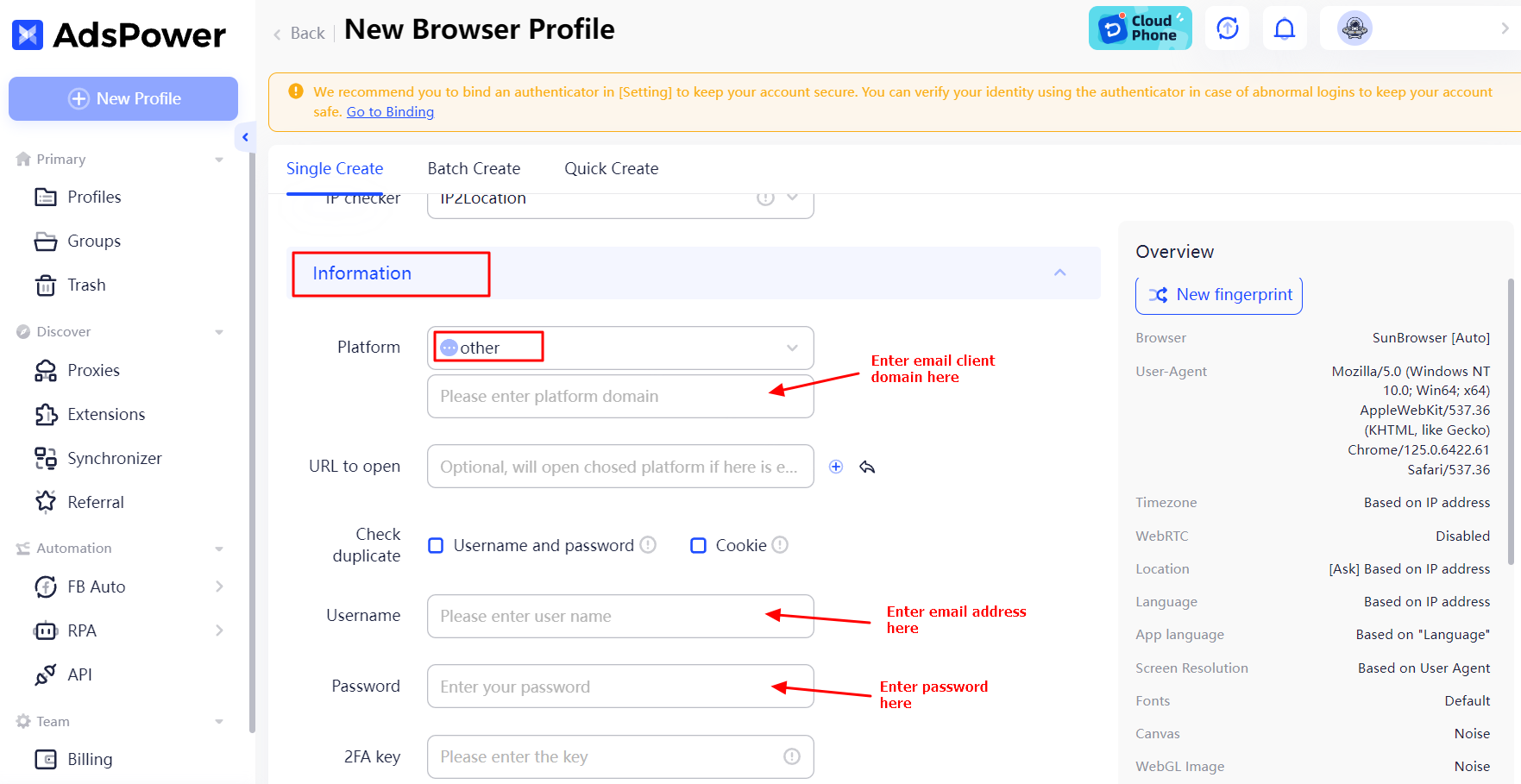Open Groups folder icon in sidebar
The image size is (1521, 784).
click(46, 241)
